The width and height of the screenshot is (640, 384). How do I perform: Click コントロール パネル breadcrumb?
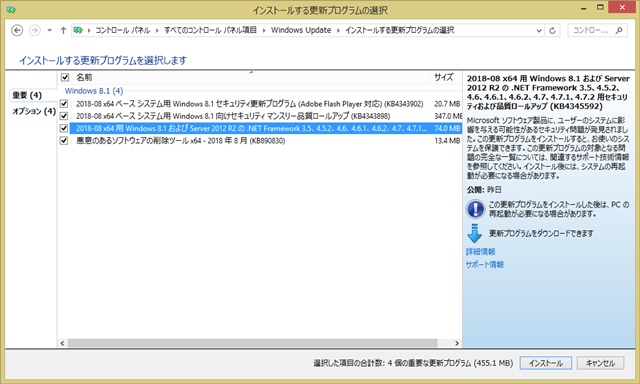(x=122, y=30)
